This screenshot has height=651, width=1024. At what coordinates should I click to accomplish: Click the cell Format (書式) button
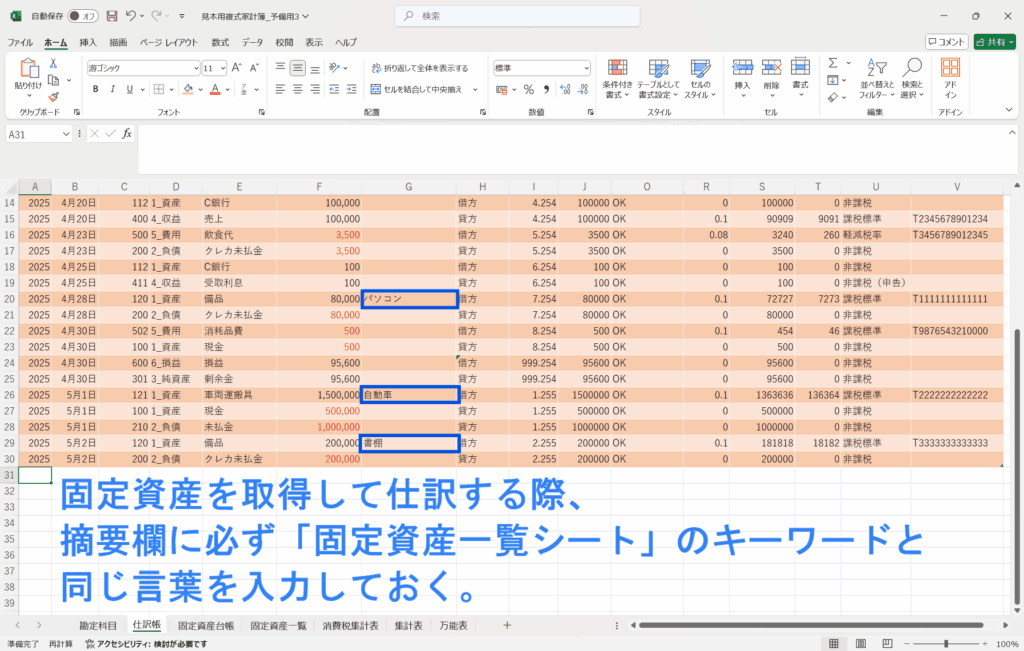click(x=800, y=78)
